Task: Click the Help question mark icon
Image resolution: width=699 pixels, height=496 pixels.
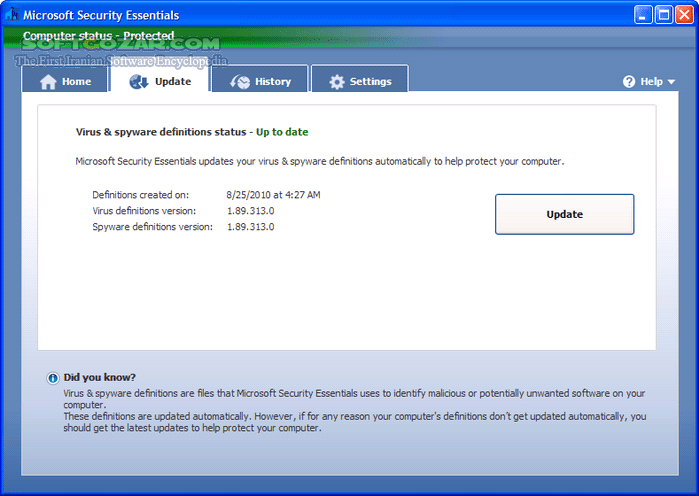Action: click(629, 82)
